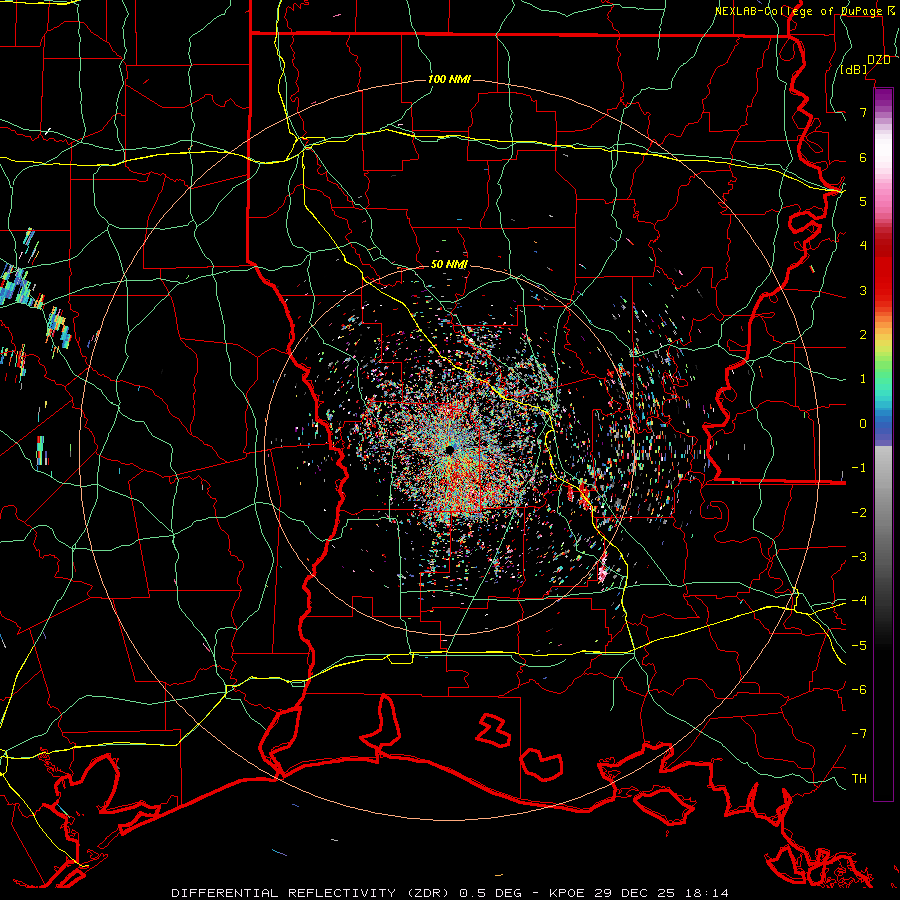This screenshot has width=900, height=900.
Task: Click the 0.5 DEG elevation text
Action: pos(491,893)
